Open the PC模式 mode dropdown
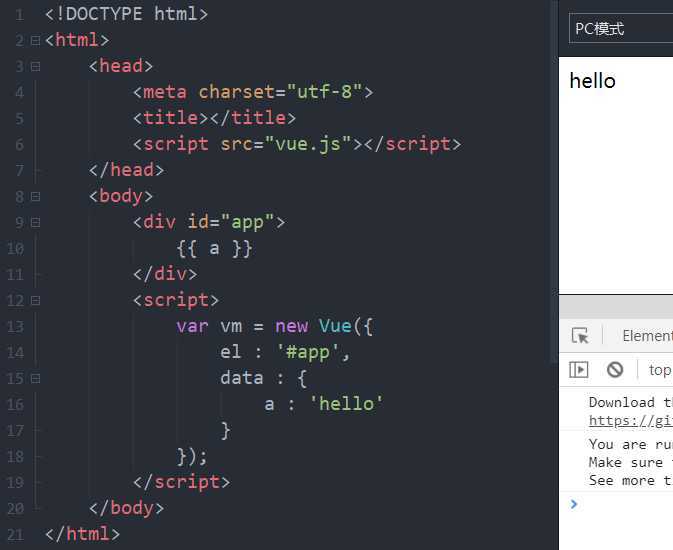This screenshot has width=673, height=550. 621,28
